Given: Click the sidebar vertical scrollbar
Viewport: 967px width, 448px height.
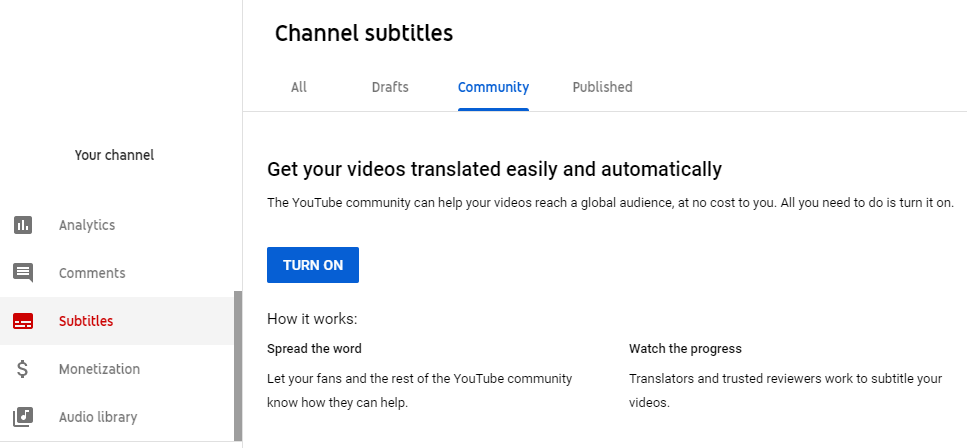Looking at the screenshot, I should pos(238,366).
